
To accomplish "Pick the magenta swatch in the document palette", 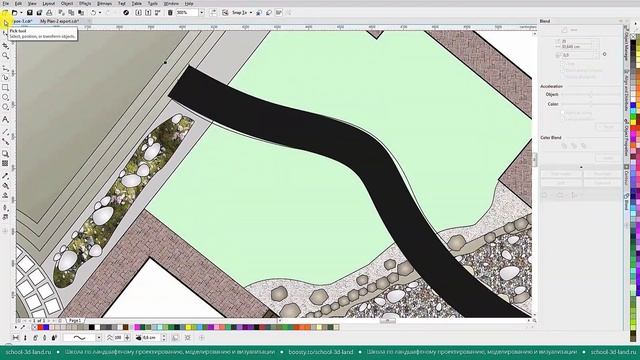I will point(137,327).
